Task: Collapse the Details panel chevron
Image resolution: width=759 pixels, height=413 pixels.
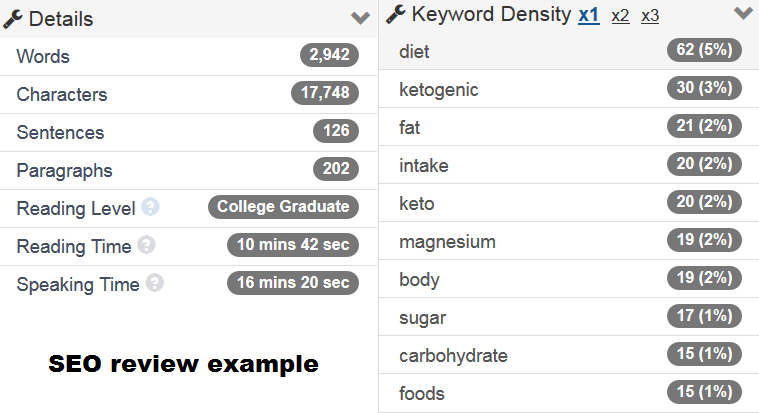Action: [361, 18]
